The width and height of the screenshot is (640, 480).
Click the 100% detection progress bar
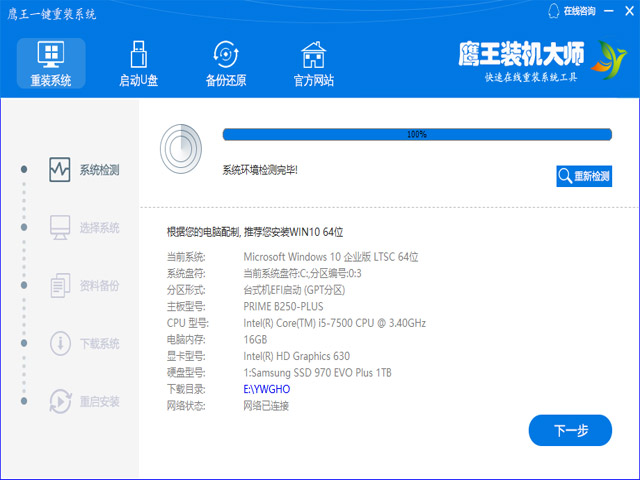417,134
